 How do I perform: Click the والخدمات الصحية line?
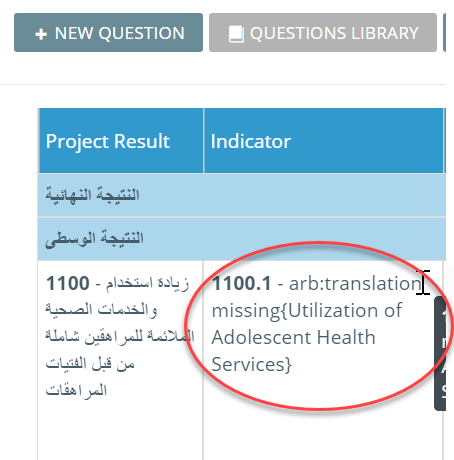pos(101,310)
